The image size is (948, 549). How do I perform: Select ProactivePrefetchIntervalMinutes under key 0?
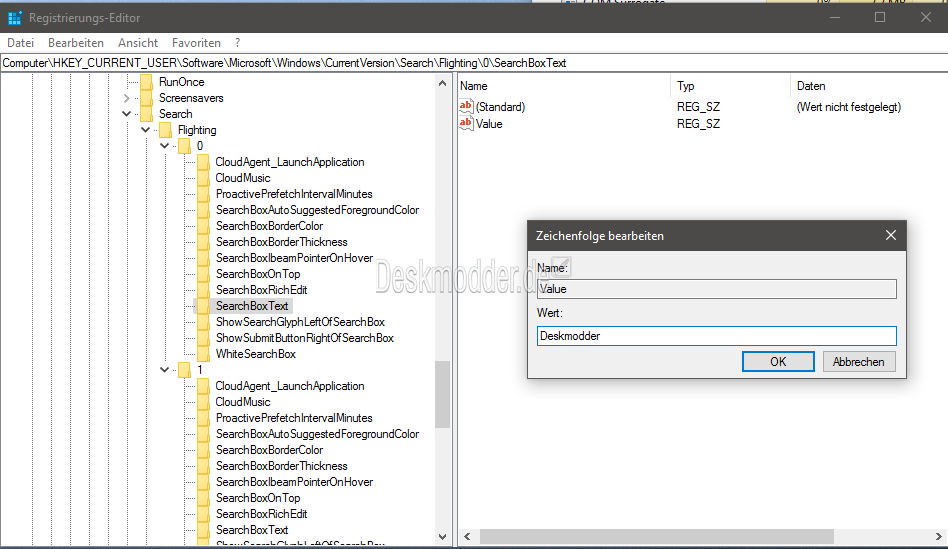coord(294,194)
